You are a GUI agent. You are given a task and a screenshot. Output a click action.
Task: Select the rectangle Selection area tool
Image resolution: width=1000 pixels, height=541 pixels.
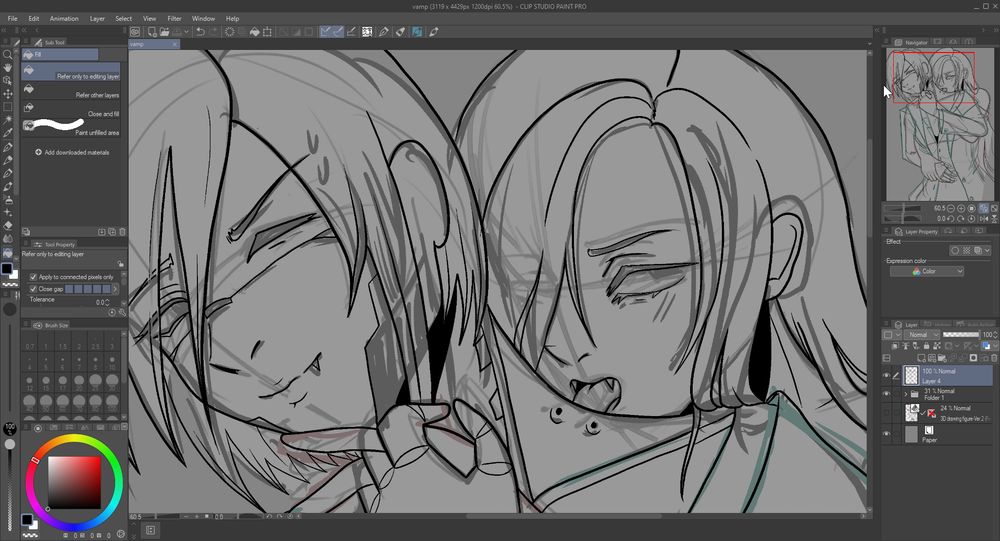[x=8, y=107]
